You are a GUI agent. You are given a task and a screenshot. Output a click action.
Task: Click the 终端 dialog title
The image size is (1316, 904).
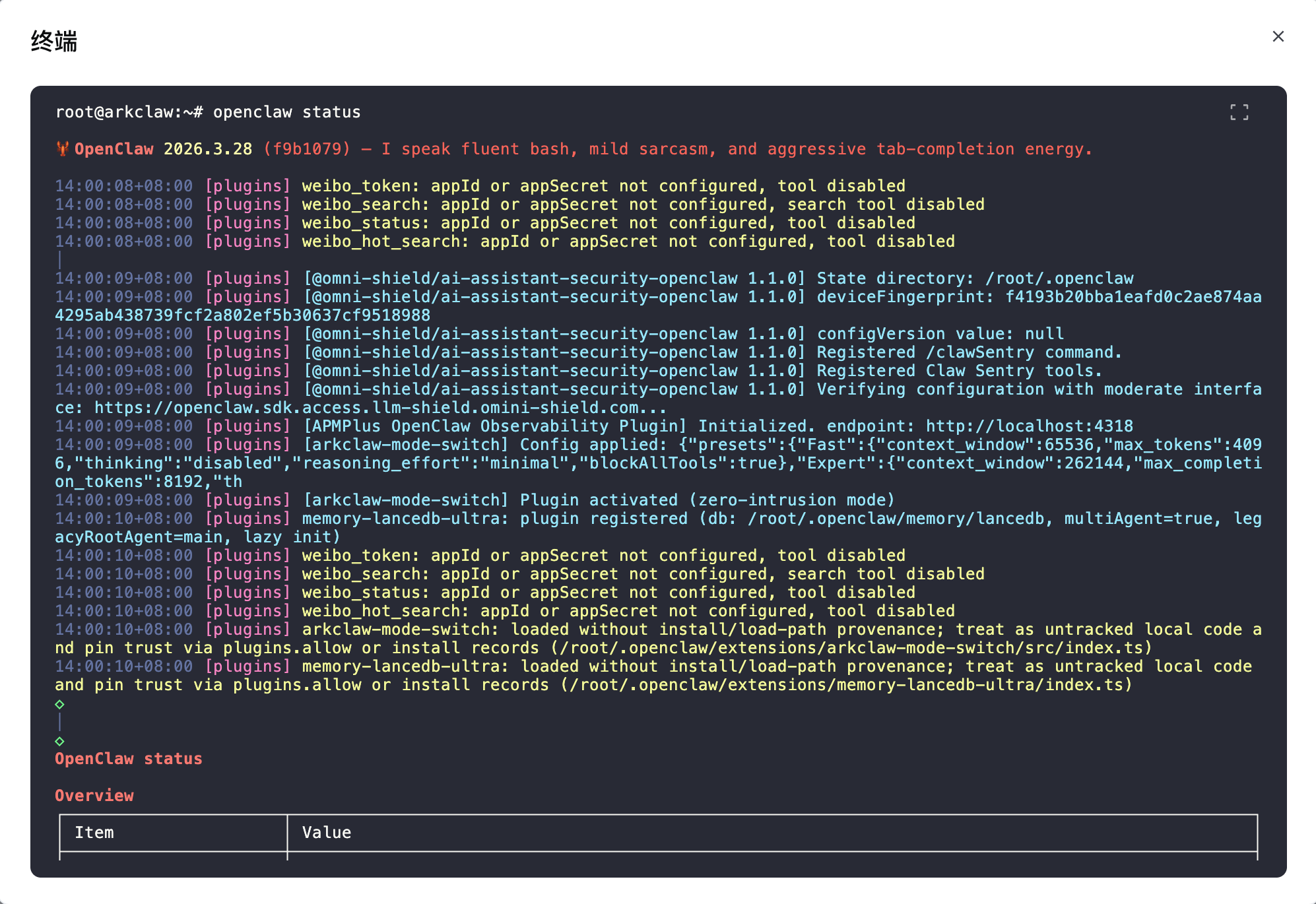pyautogui.click(x=54, y=41)
